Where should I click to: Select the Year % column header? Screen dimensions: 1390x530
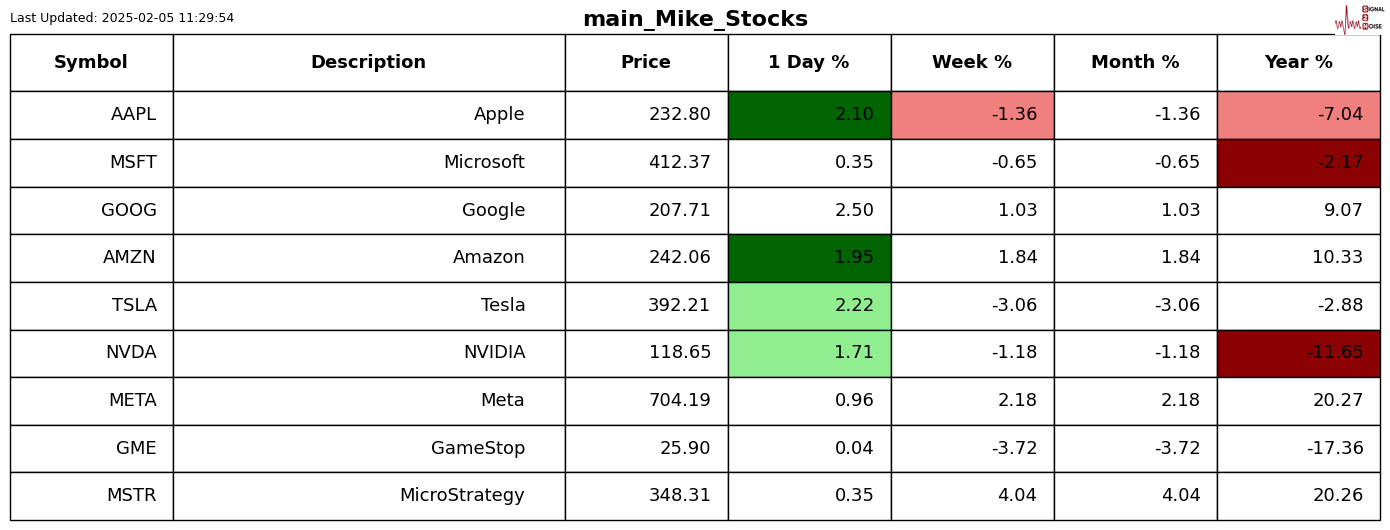point(1298,63)
